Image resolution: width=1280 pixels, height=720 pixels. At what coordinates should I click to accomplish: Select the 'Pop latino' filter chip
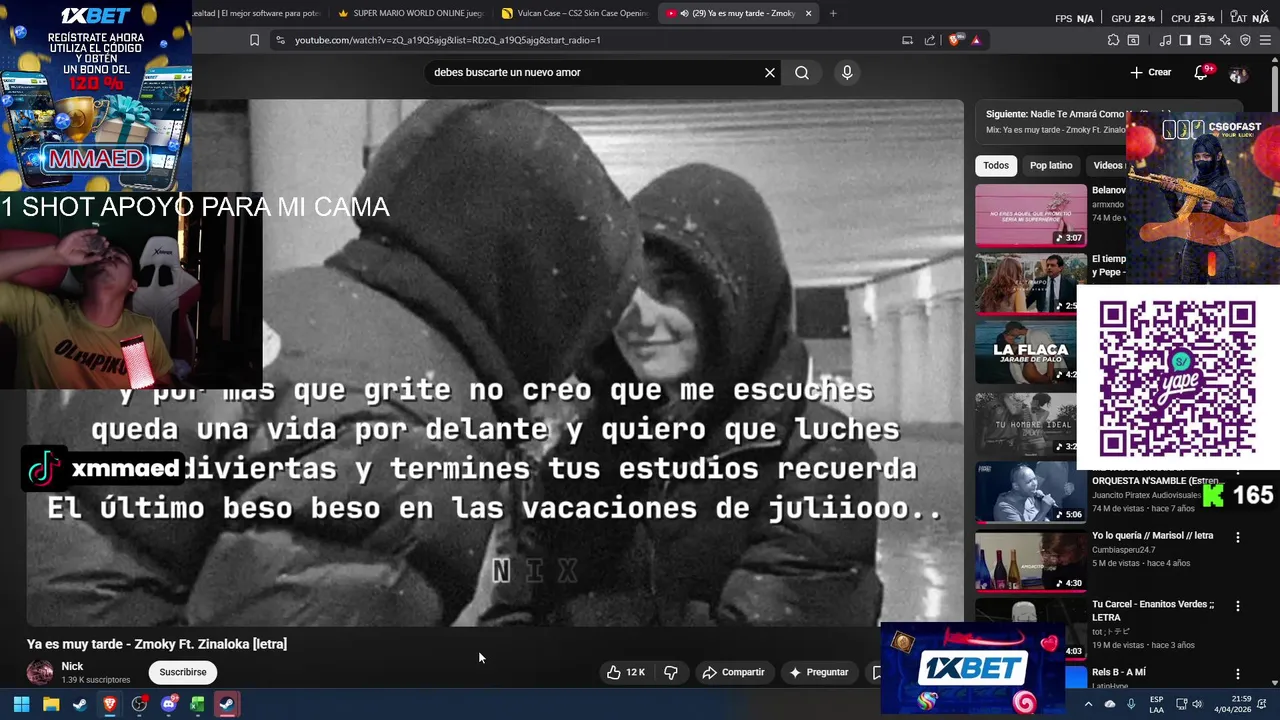[1051, 166]
